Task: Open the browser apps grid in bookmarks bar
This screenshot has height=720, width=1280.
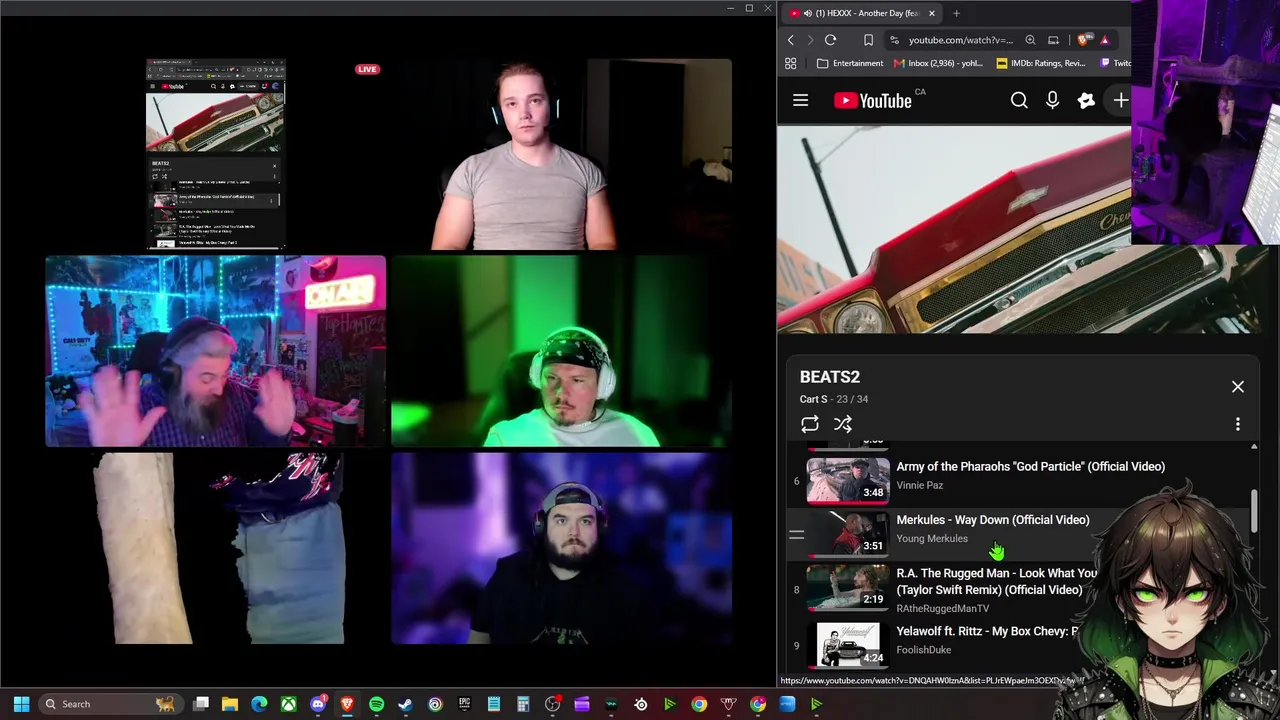Action: [790, 63]
